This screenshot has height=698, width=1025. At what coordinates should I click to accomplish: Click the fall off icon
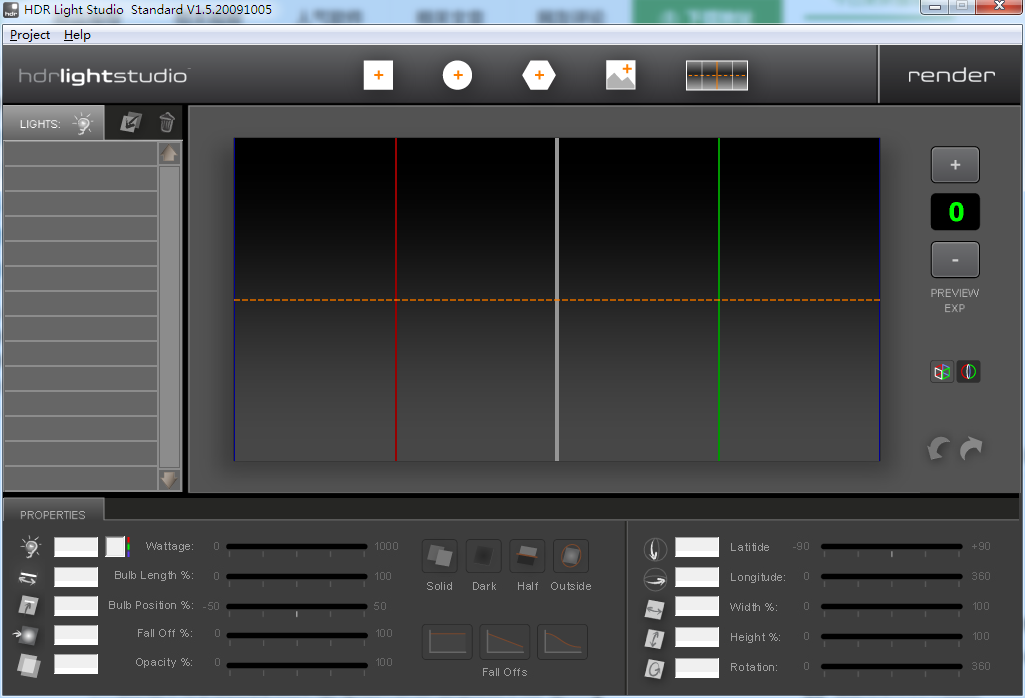point(27,635)
